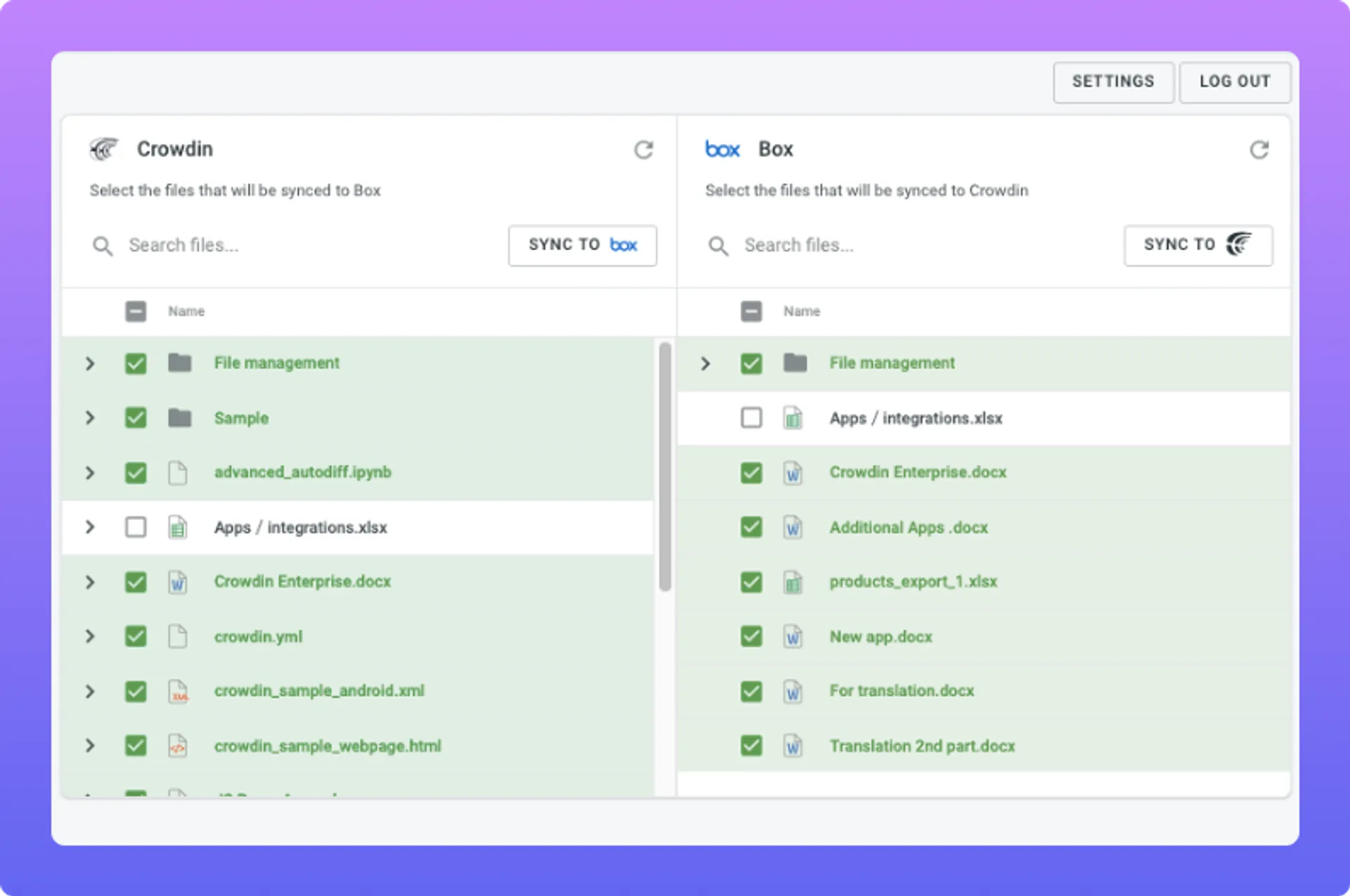Screen dimensions: 1350x896
Task: Click Box panel's Crowdin Enterprise.docx Word icon
Action: coord(793,473)
